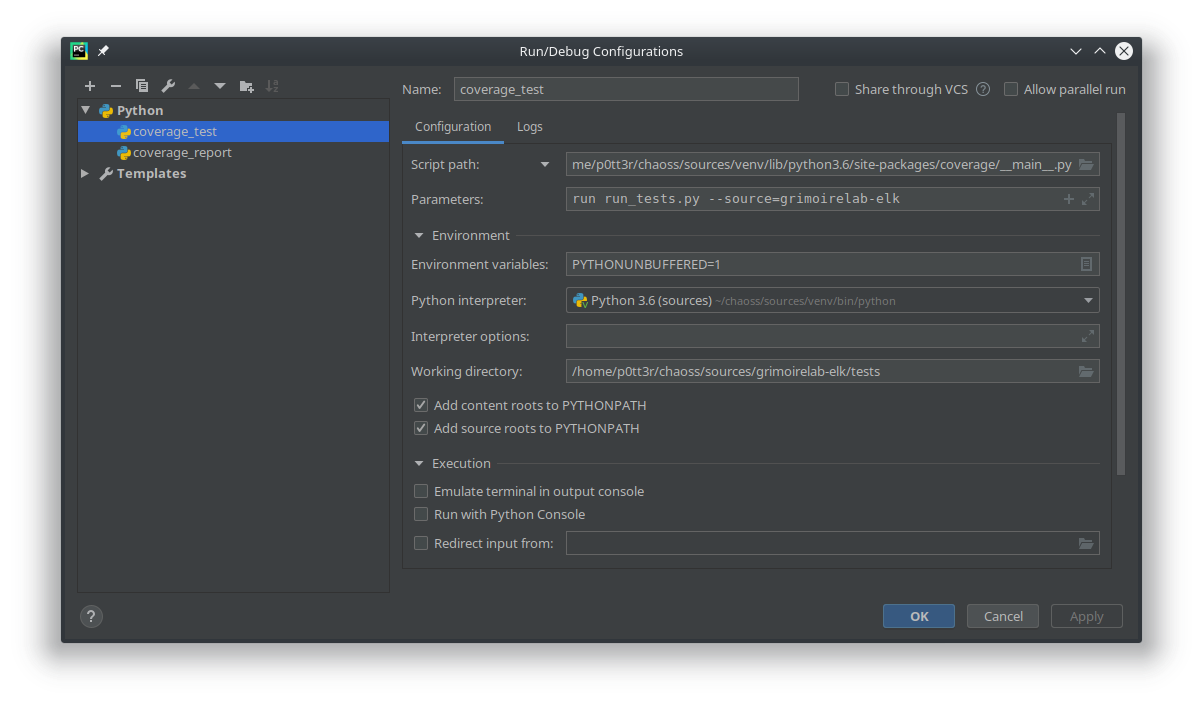Copy the coverage_test configuration
1203x704 pixels.
141,86
